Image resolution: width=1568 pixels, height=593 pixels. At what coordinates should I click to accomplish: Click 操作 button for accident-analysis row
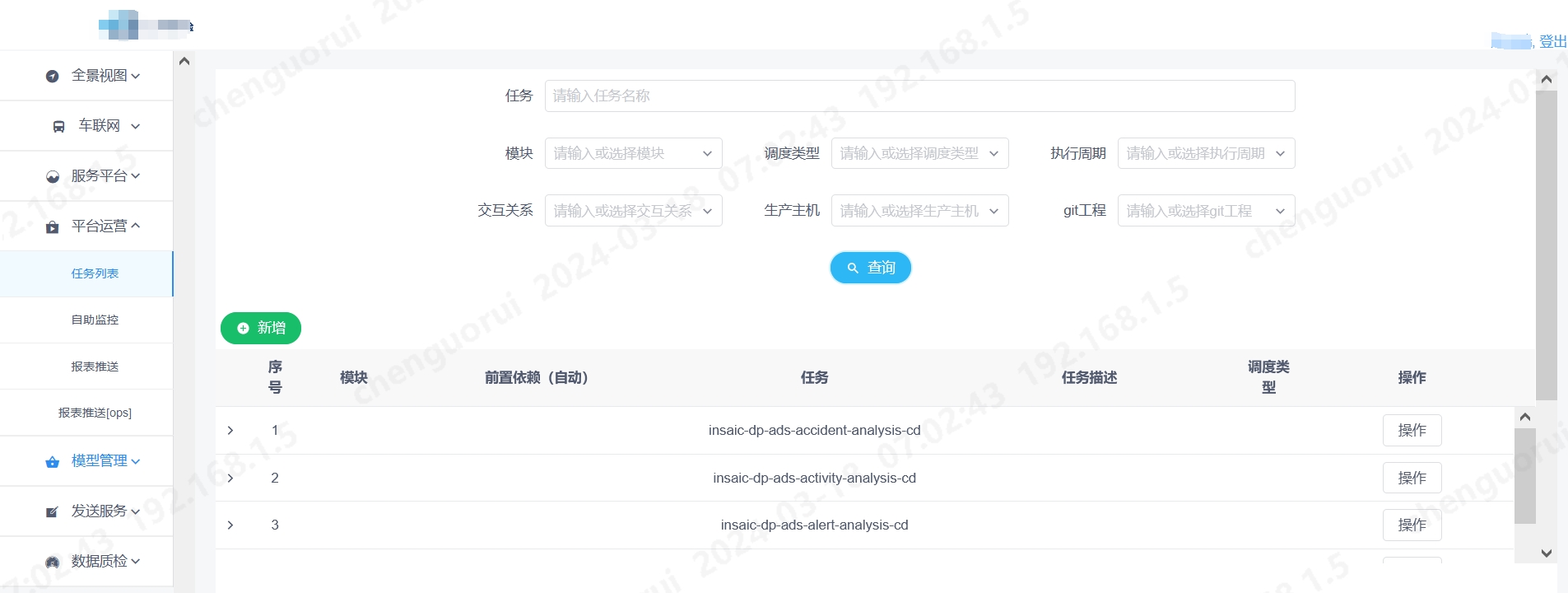point(1412,430)
